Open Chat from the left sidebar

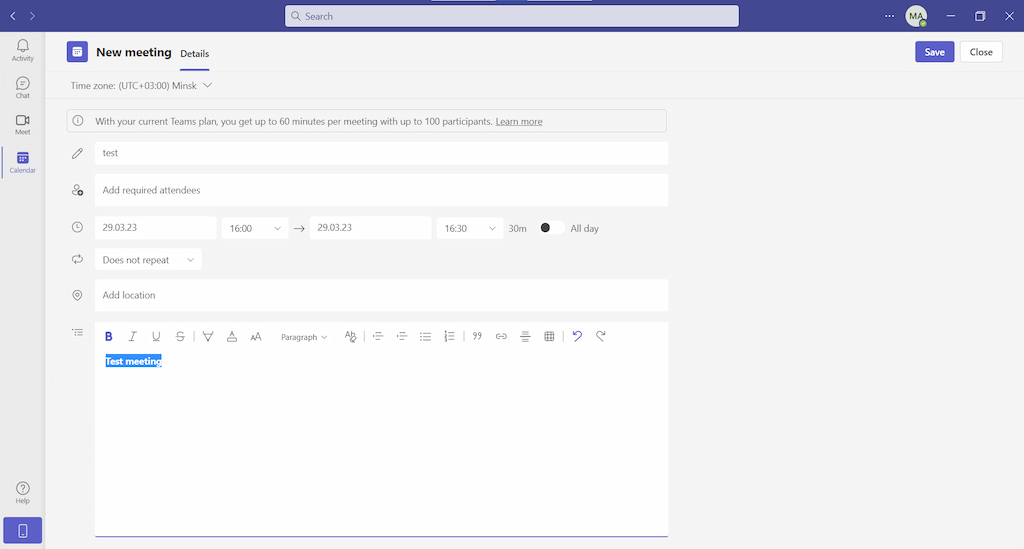pos(22,88)
